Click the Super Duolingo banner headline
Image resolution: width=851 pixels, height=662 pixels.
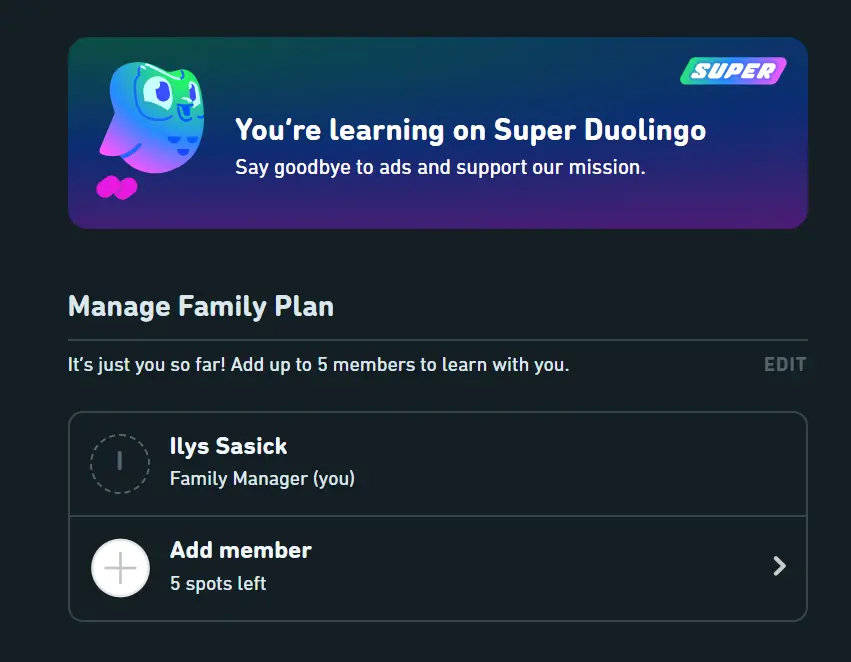[x=471, y=130]
